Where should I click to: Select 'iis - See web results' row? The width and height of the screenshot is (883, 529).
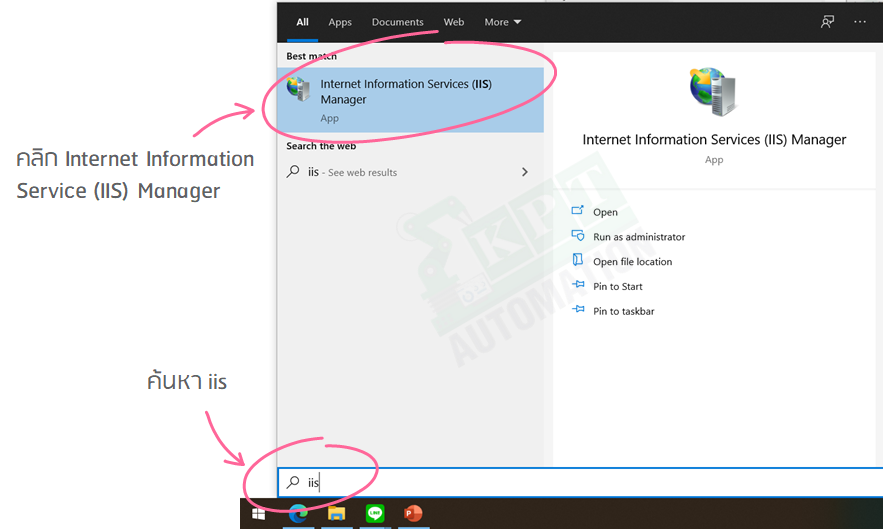[x=411, y=172]
